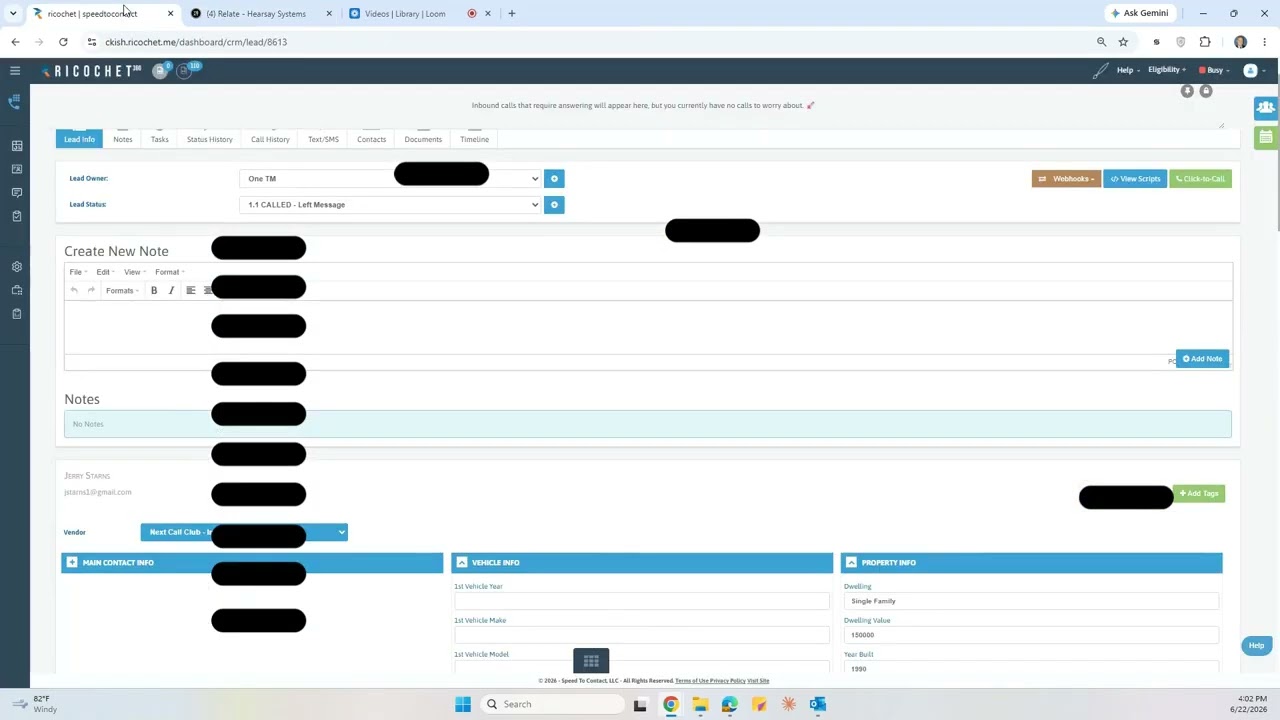Open the Vendor dropdown

244,532
